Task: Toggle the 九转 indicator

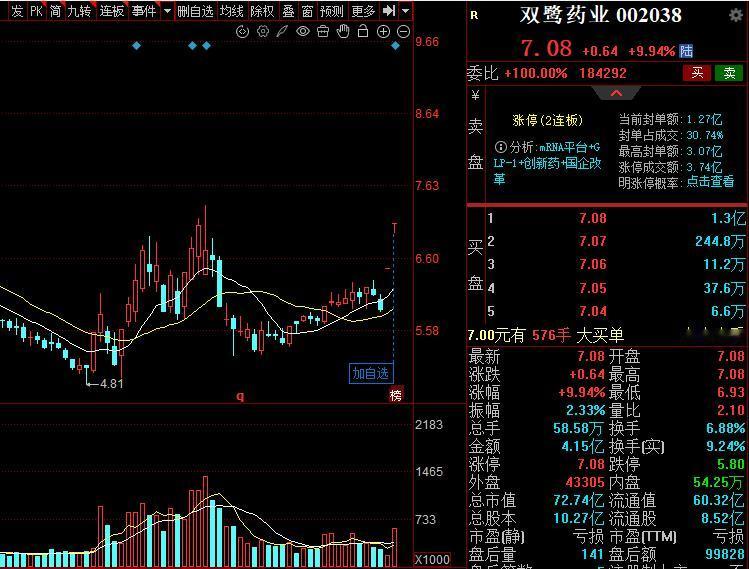Action: (x=79, y=11)
